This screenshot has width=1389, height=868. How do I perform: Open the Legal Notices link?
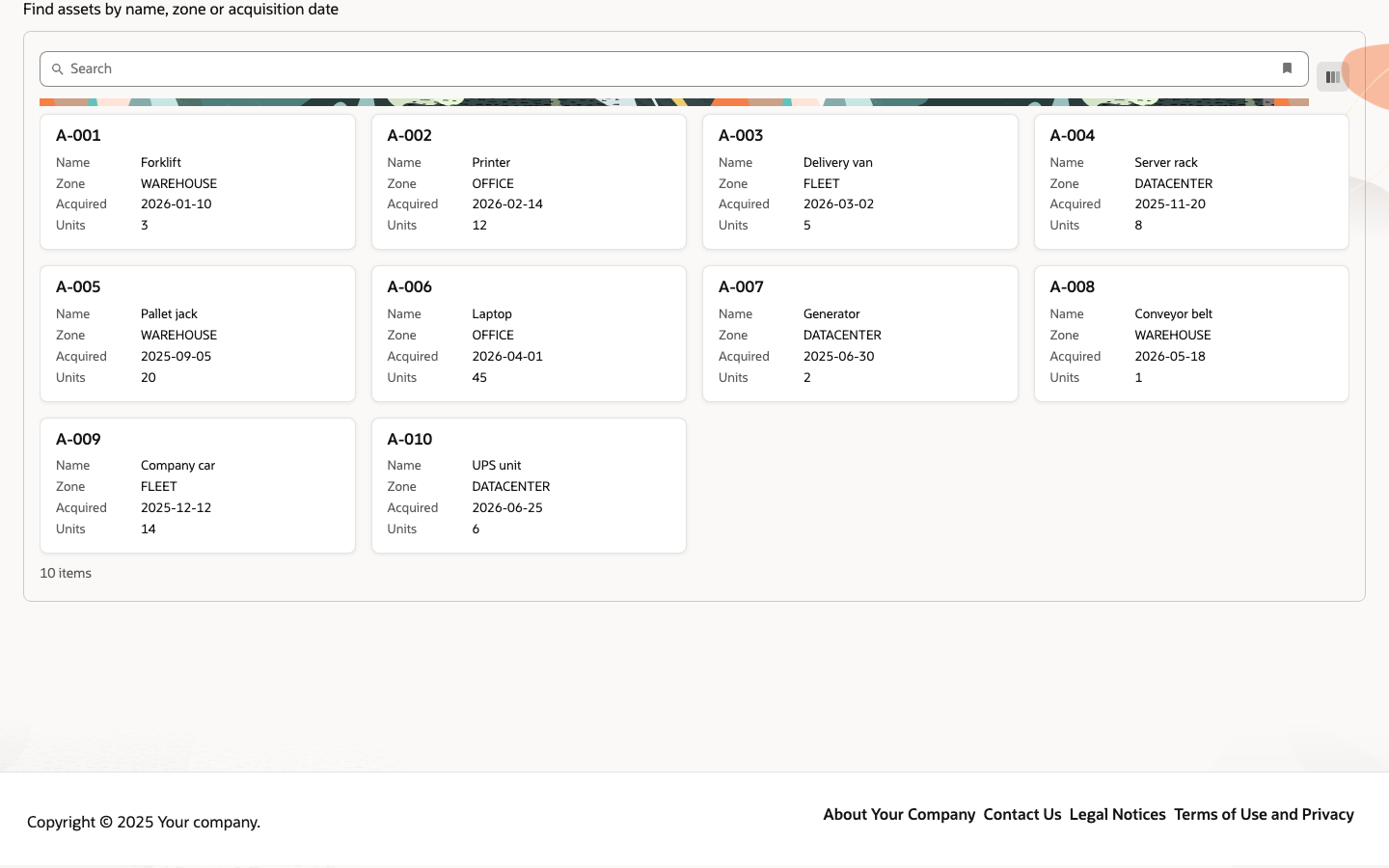pyautogui.click(x=1117, y=814)
